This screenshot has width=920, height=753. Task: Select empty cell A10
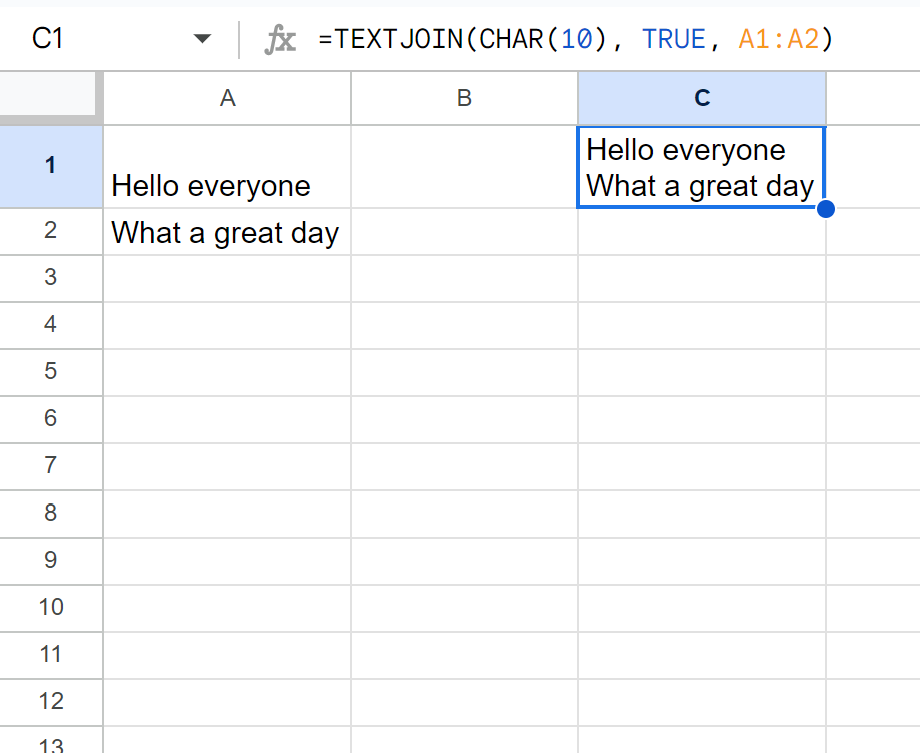(227, 608)
